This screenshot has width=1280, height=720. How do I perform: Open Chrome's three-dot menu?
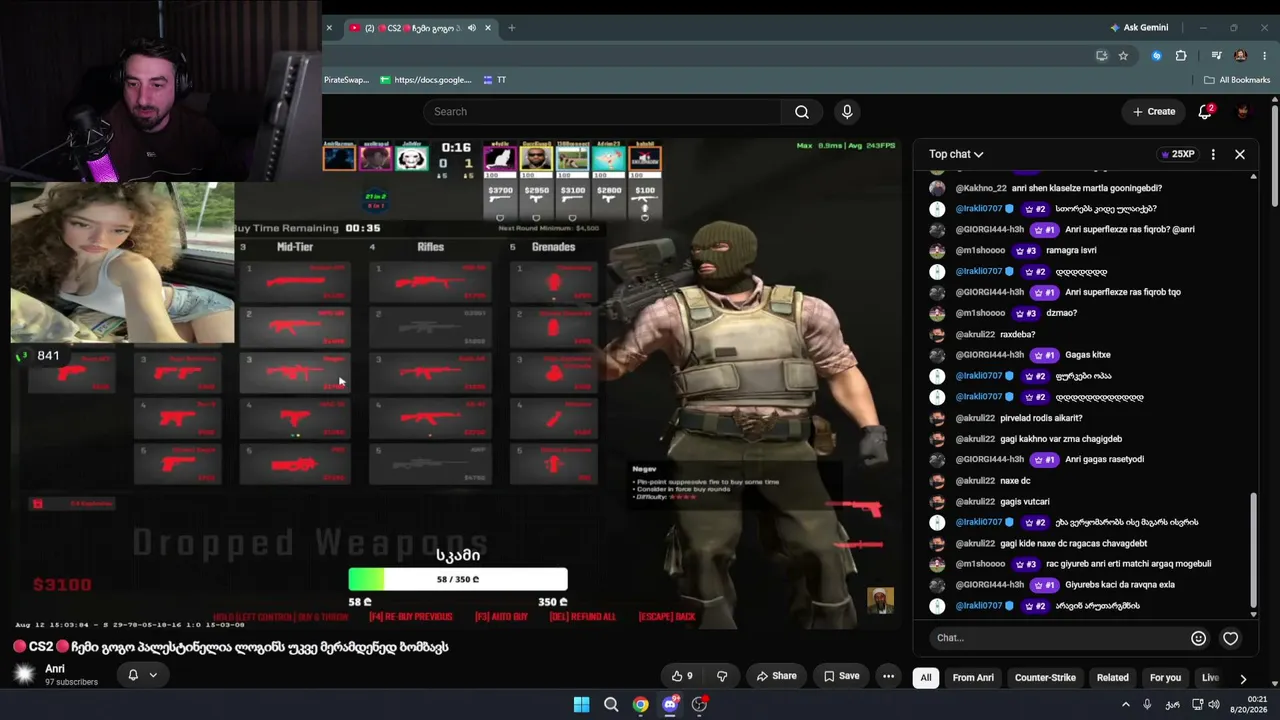(x=1265, y=56)
